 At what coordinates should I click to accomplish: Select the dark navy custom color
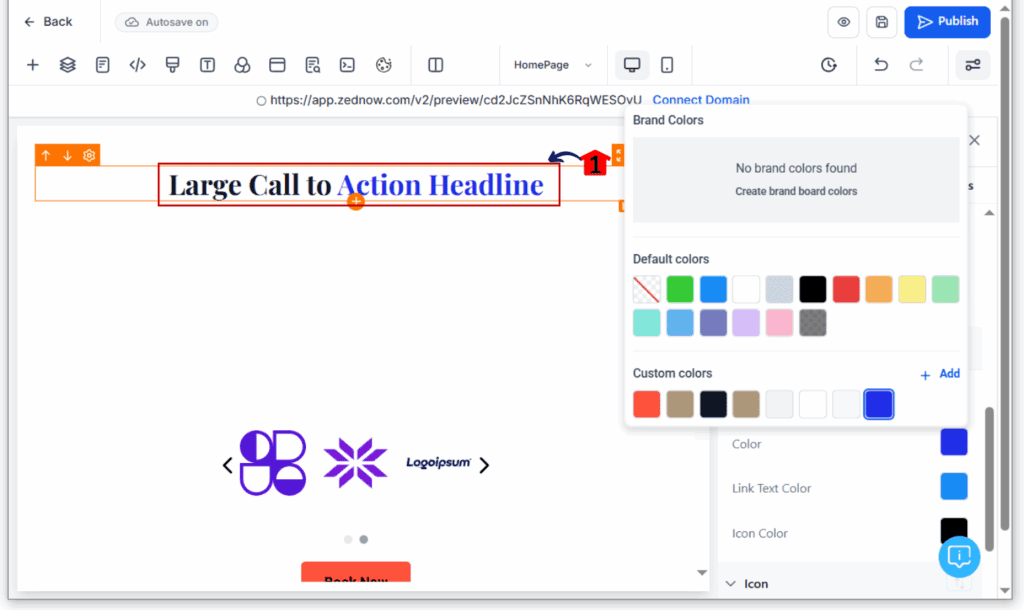713,404
